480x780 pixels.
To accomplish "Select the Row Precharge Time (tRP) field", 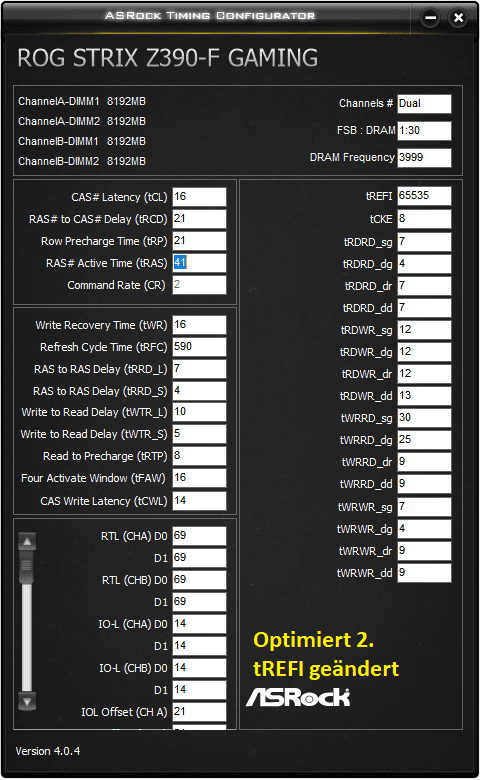I will click(199, 241).
